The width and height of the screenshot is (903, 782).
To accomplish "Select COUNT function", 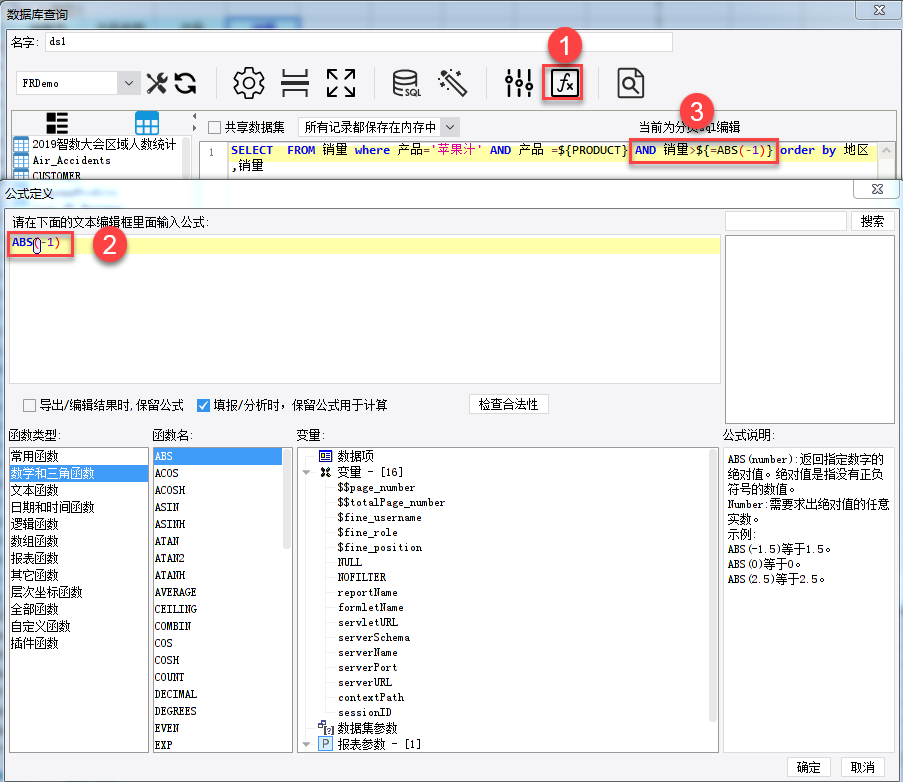I will [218, 677].
